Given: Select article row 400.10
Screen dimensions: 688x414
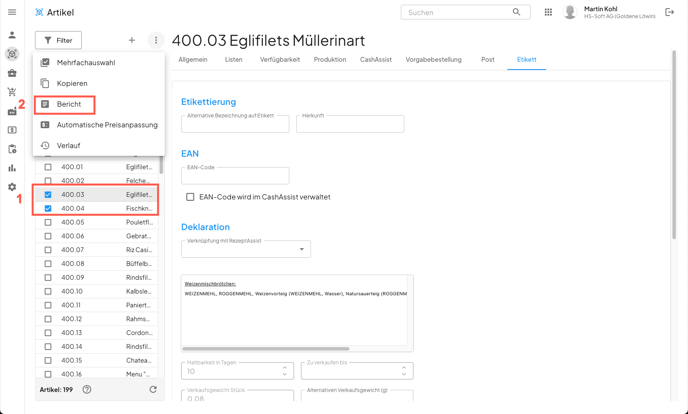Looking at the screenshot, I should [x=97, y=291].
